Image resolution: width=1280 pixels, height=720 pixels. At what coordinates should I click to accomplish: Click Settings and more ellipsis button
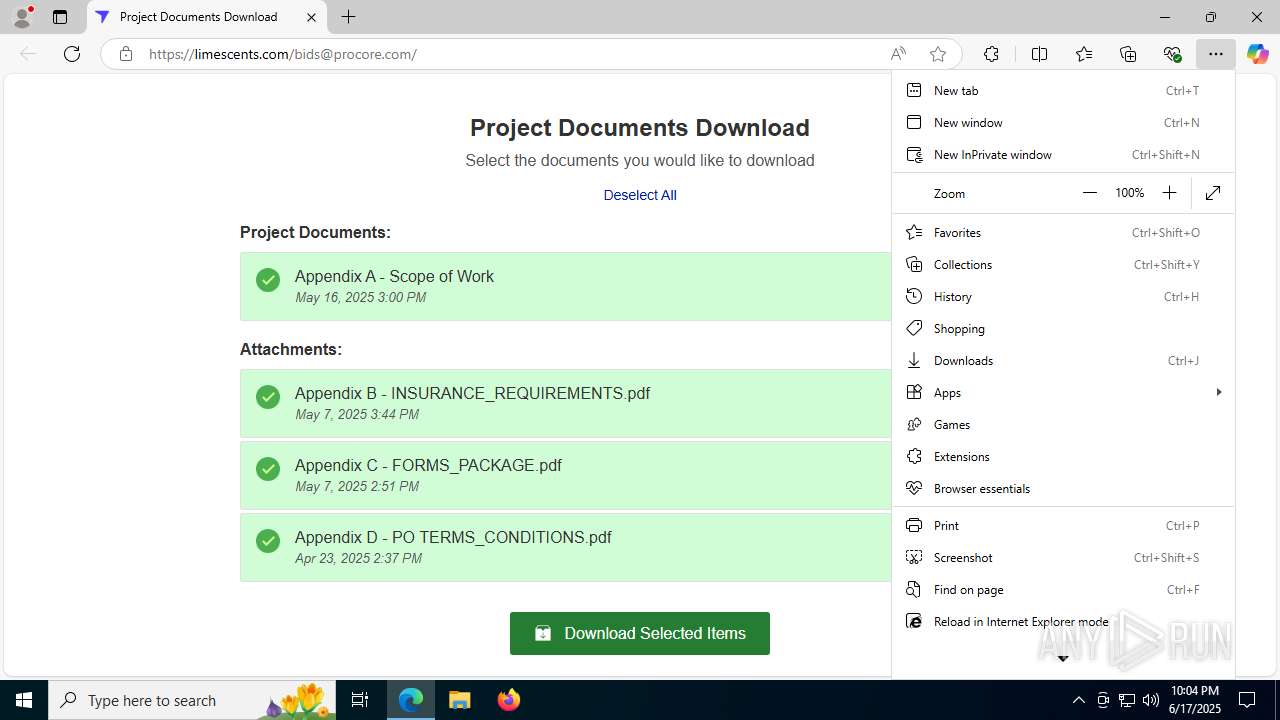tap(1215, 54)
